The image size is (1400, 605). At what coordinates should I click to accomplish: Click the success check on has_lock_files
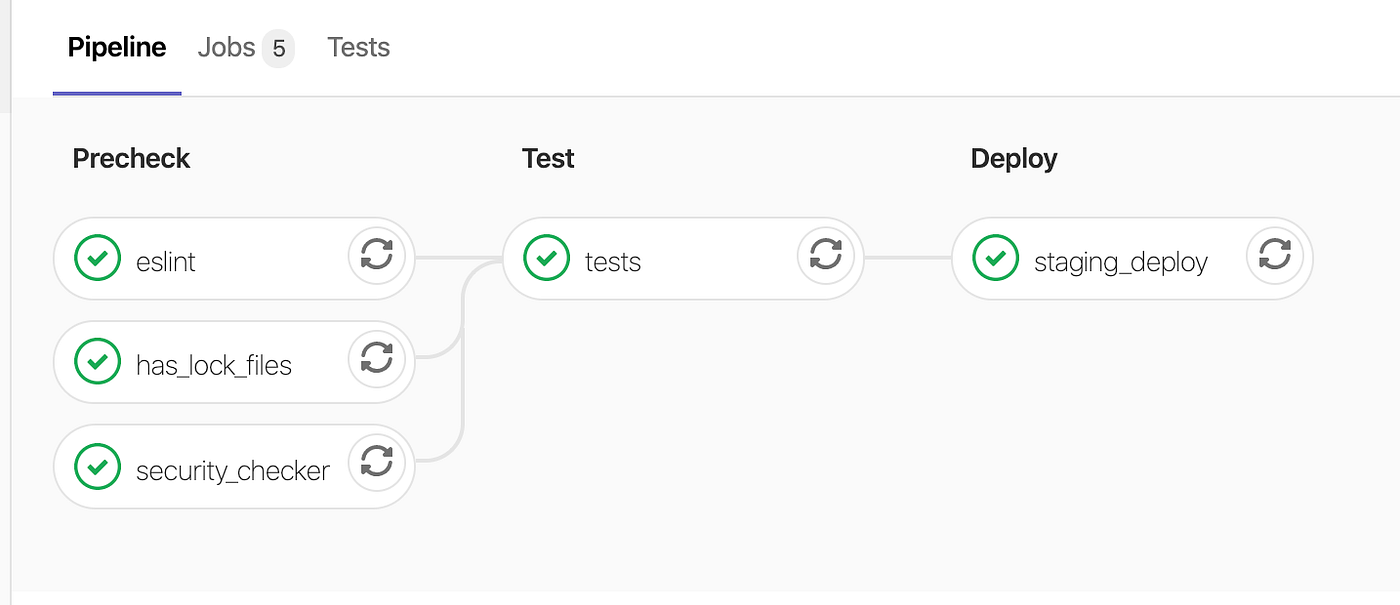coord(97,363)
